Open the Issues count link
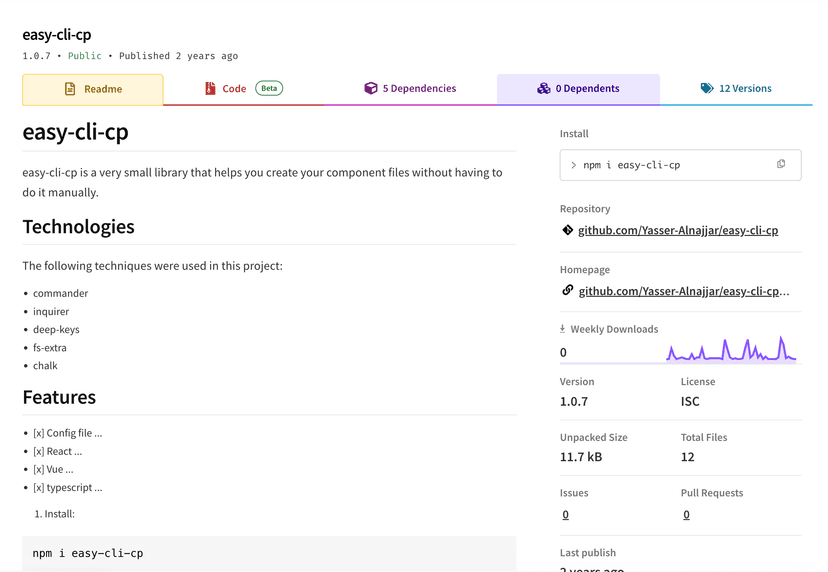Image resolution: width=828 pixels, height=572 pixels. 566,514
